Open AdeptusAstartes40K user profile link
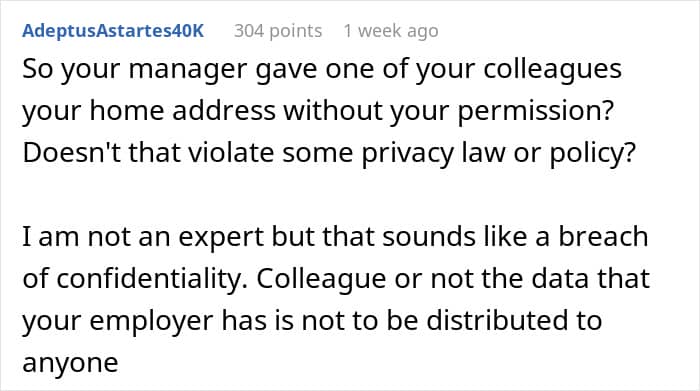700x391 pixels. [113, 31]
